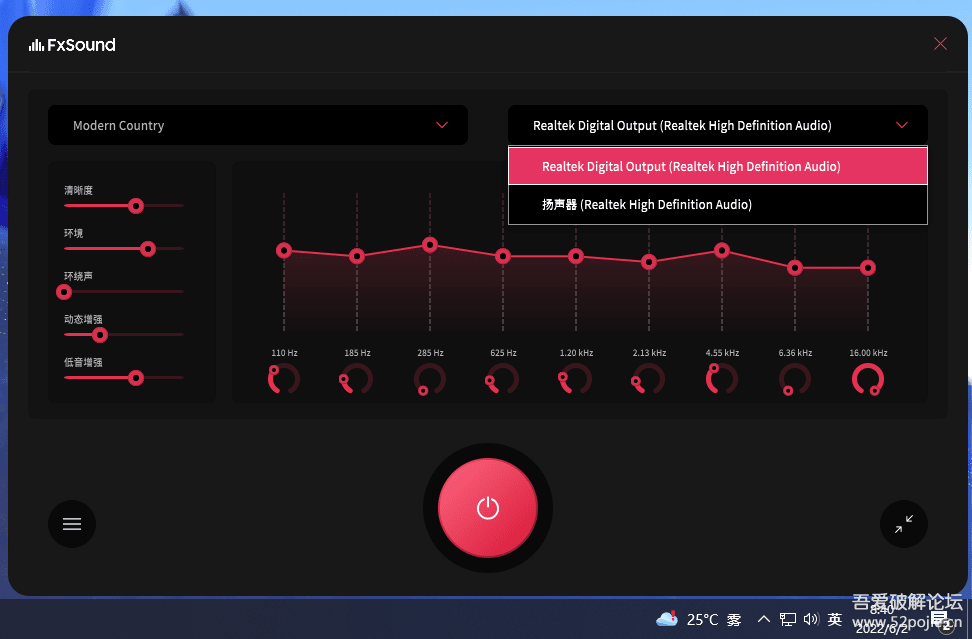Image resolution: width=972 pixels, height=639 pixels.
Task: Click the 6.36 kHz EQ band point
Action: (x=795, y=268)
